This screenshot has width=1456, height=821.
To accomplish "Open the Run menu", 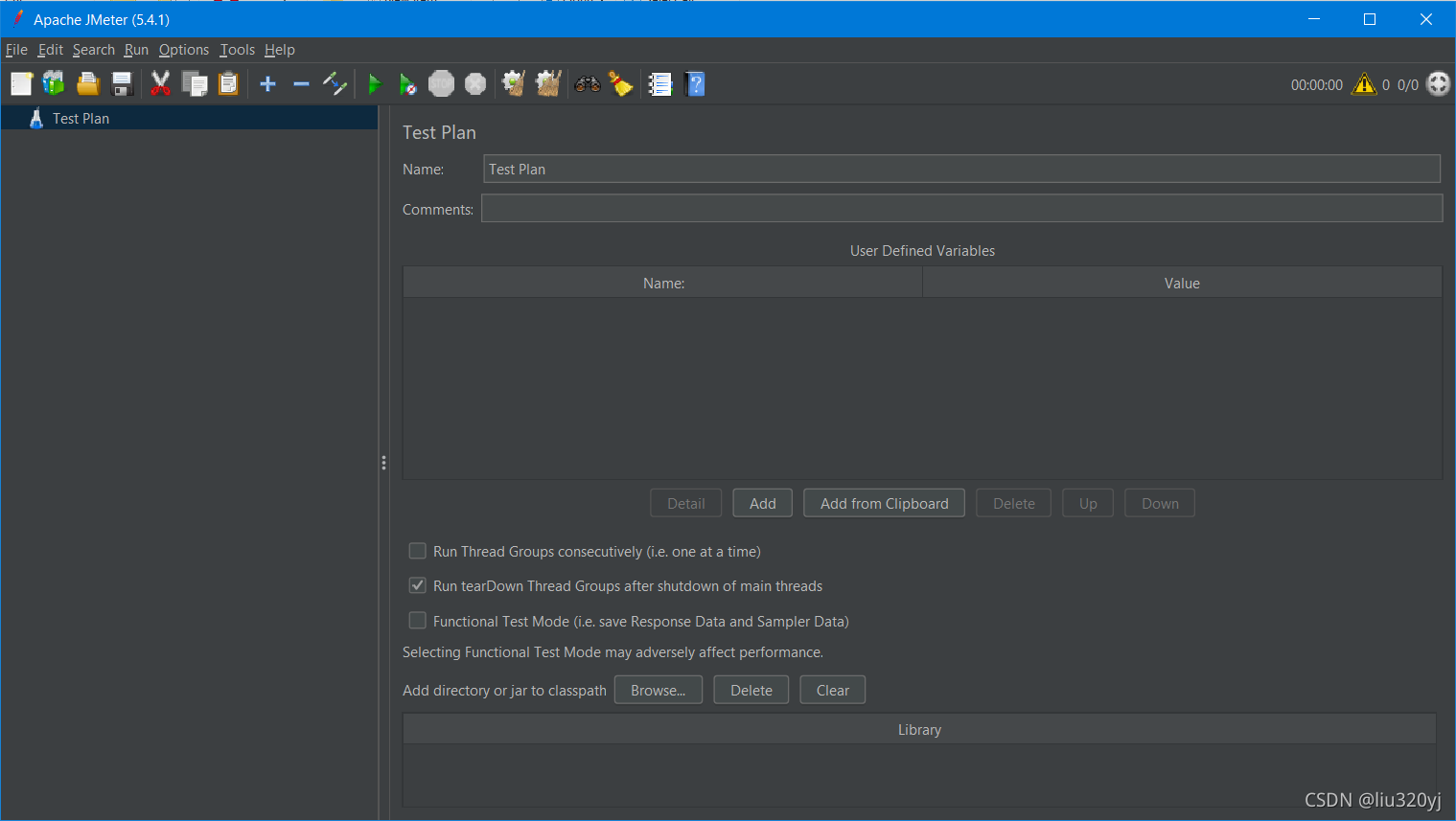I will click(x=136, y=50).
